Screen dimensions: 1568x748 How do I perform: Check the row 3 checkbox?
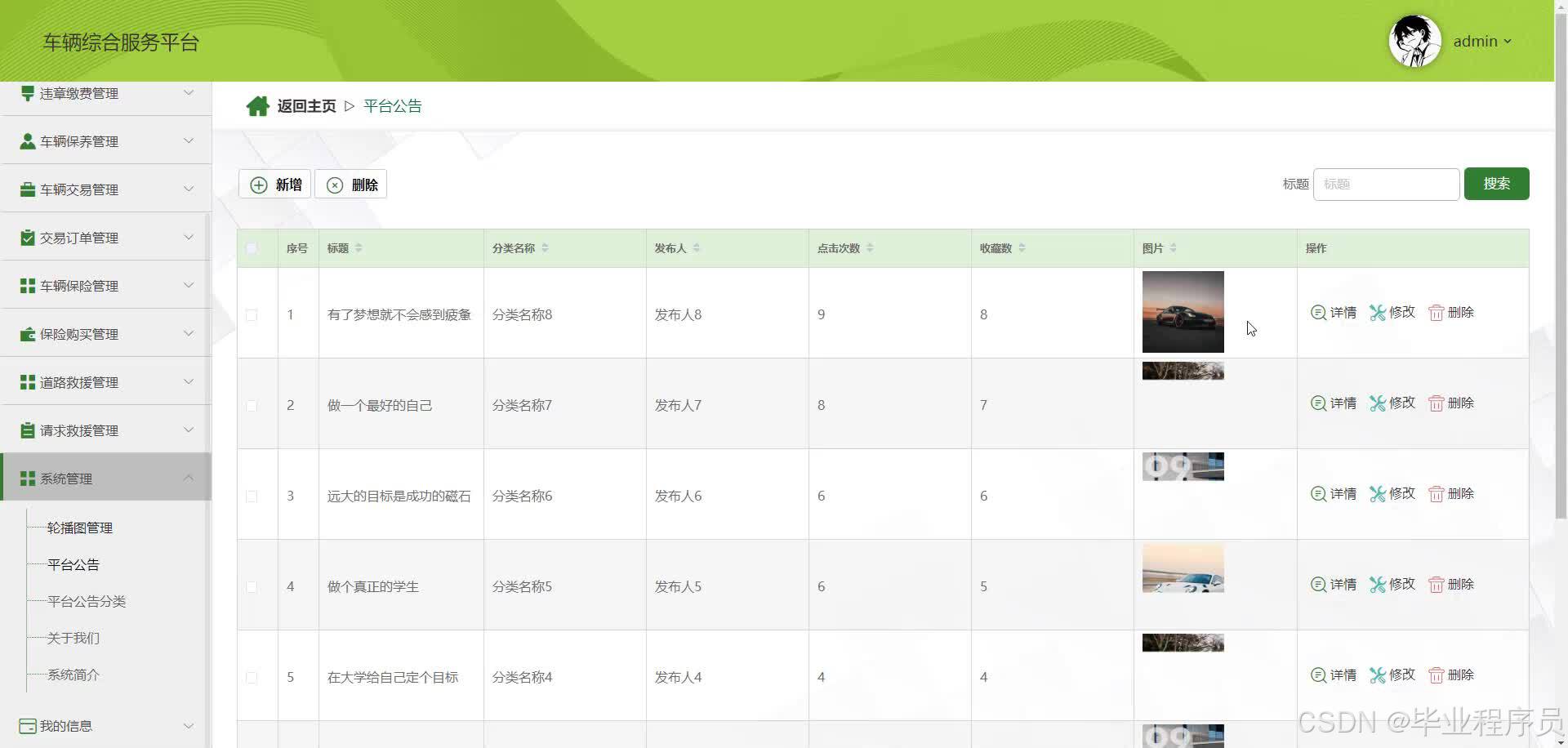point(252,496)
